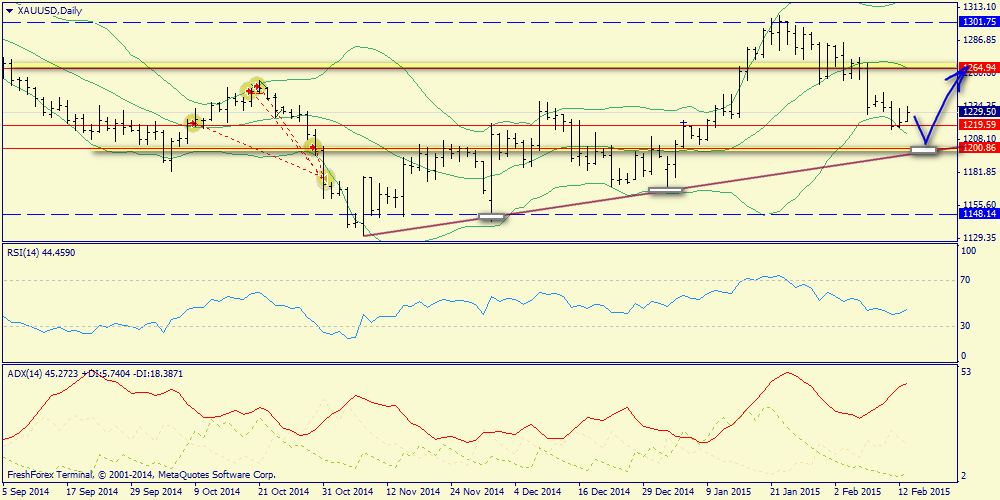Screen dimensions: 1000x500
Task: Click RSI scale value 100
Action: click(x=969, y=252)
